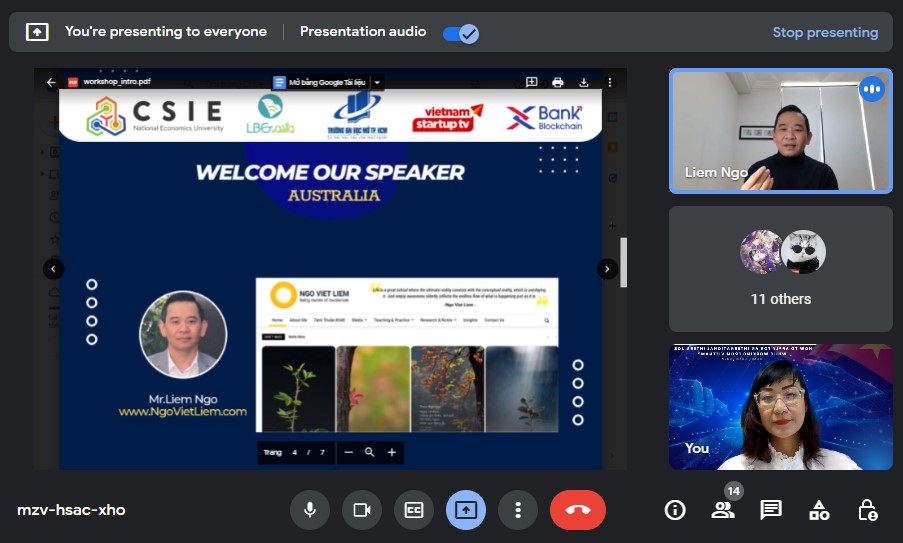Click the page number field showing 4
903x543 pixels.
click(294, 453)
